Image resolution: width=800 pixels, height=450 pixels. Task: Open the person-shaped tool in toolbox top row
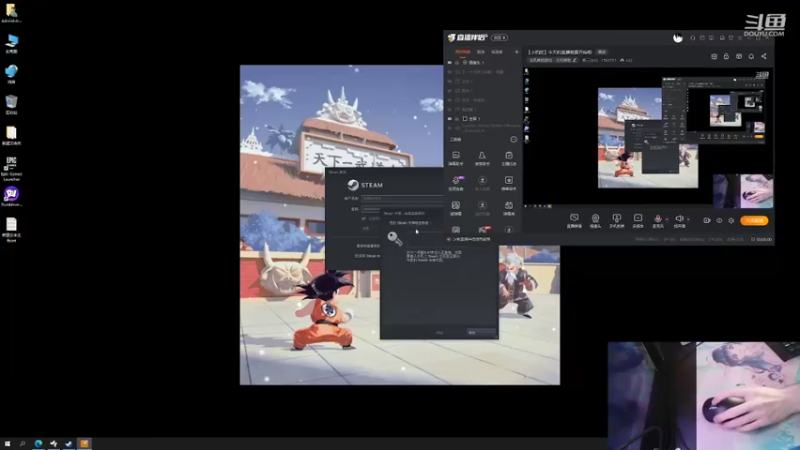482,158
